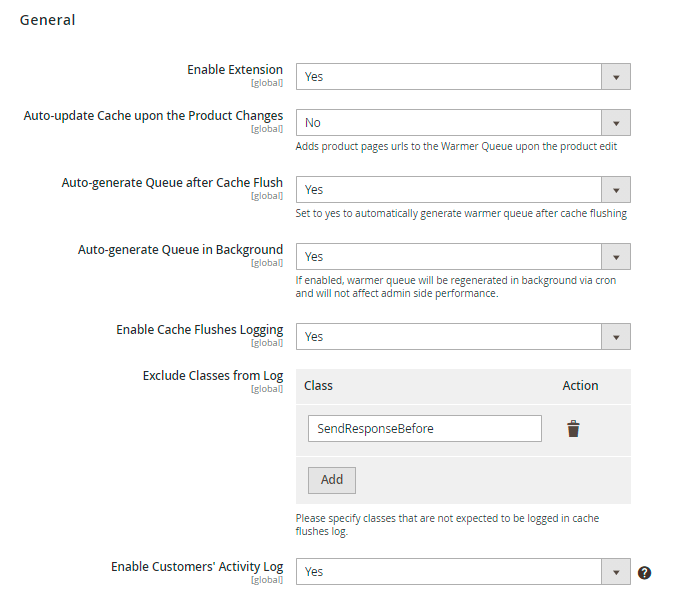Click the Enable Customers' Activity Log label

(197, 567)
